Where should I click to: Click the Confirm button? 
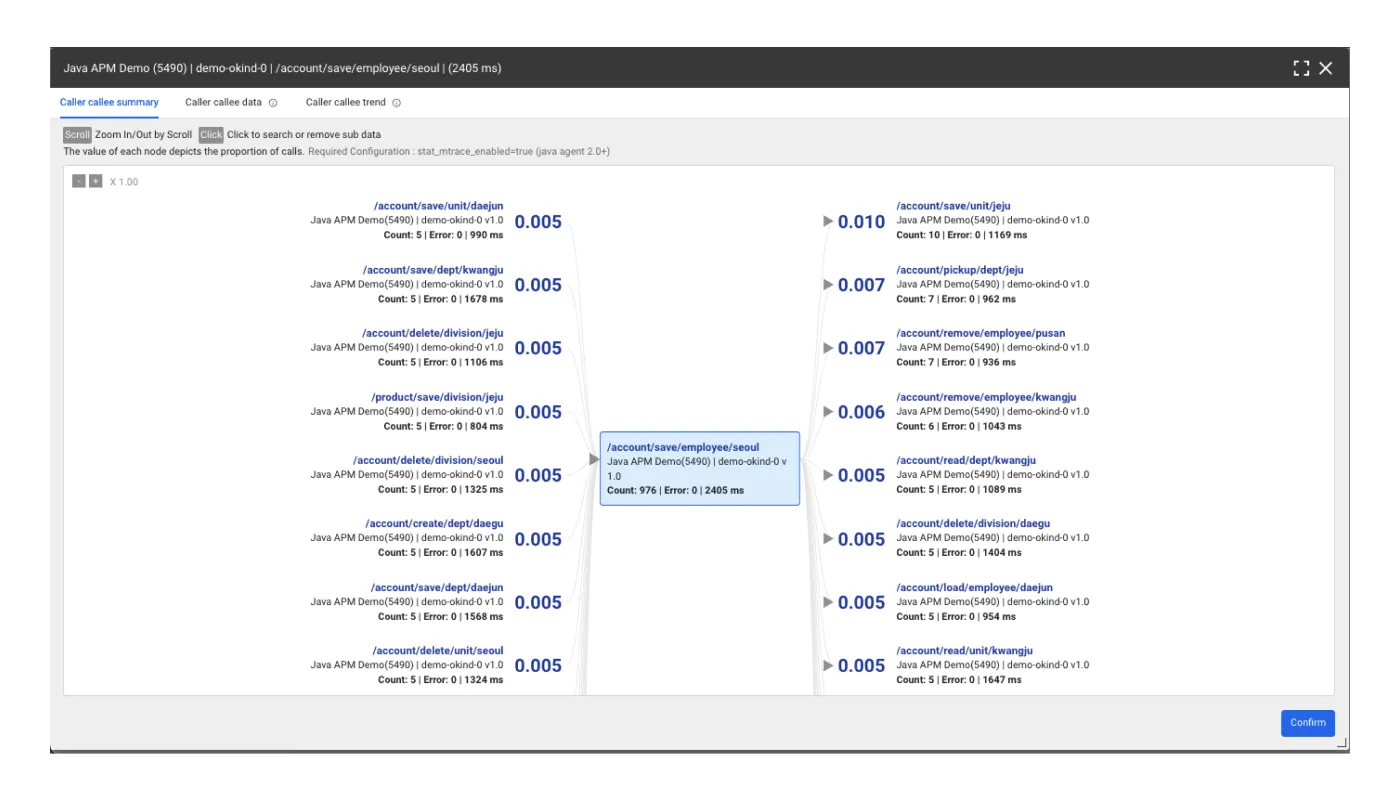(x=1307, y=723)
